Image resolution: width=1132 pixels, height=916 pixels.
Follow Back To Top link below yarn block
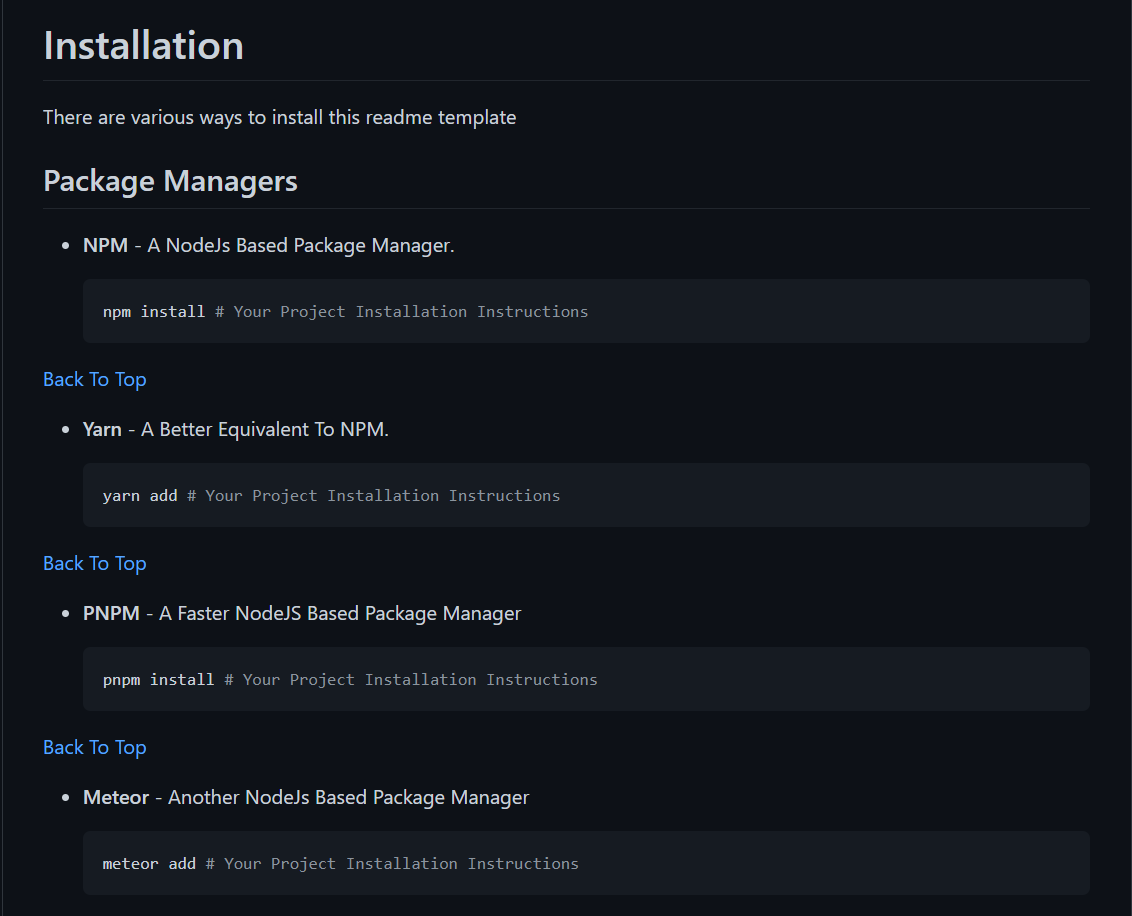95,563
